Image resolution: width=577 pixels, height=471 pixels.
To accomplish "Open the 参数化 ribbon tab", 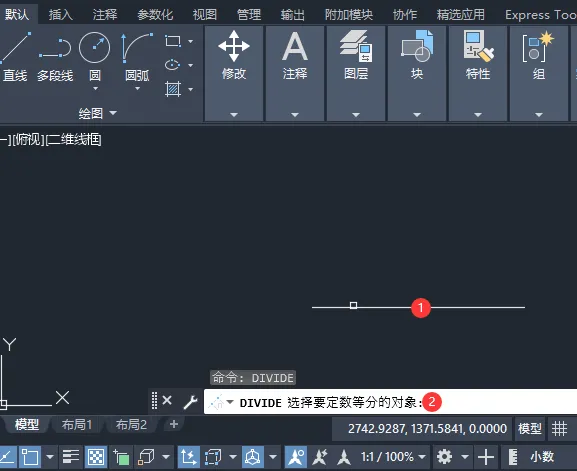I will tap(155, 15).
